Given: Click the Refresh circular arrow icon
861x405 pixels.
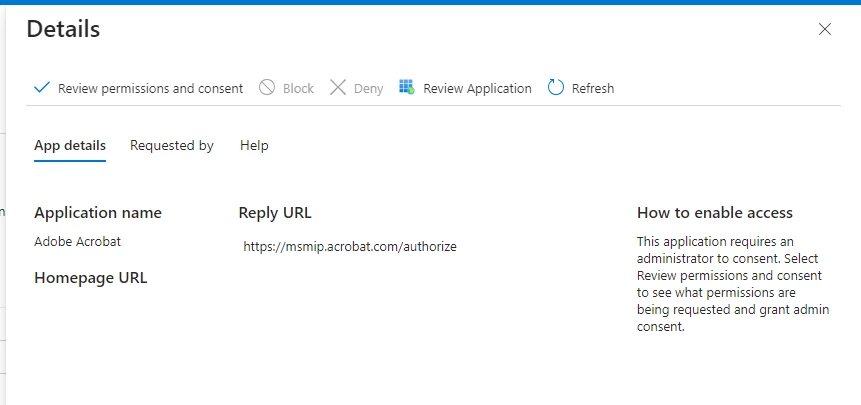Looking at the screenshot, I should 556,87.
